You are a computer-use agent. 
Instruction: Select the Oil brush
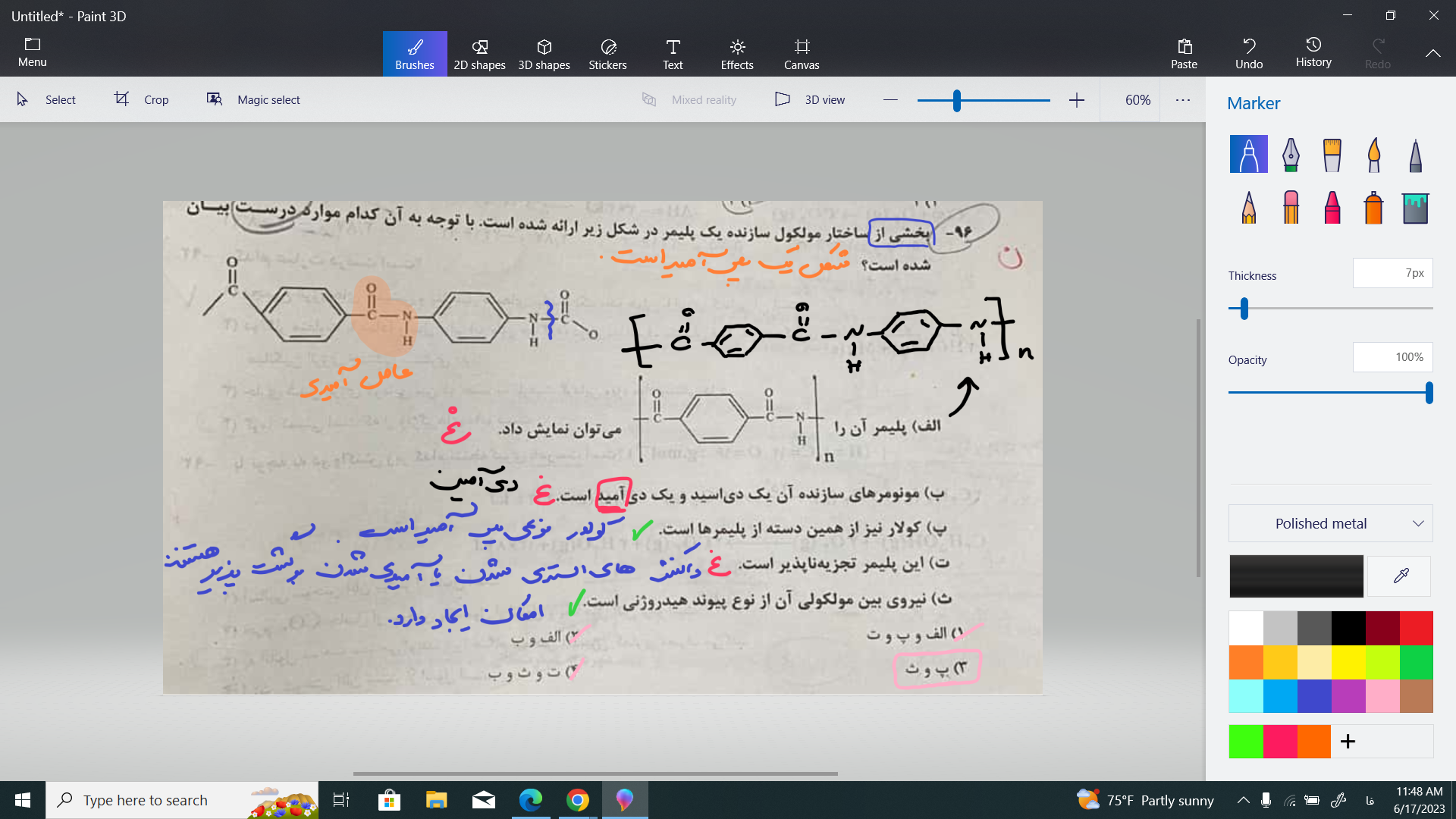click(x=1332, y=154)
